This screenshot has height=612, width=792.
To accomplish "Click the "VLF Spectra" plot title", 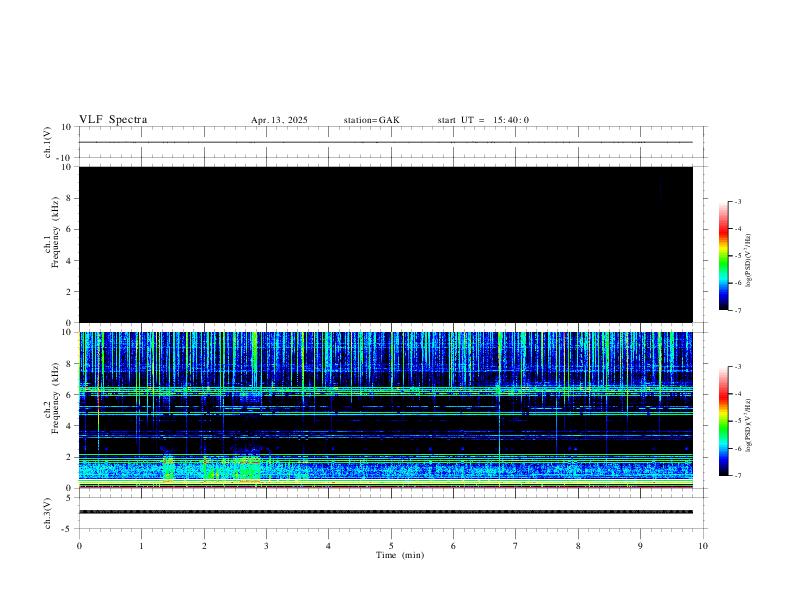I will coord(113,120).
